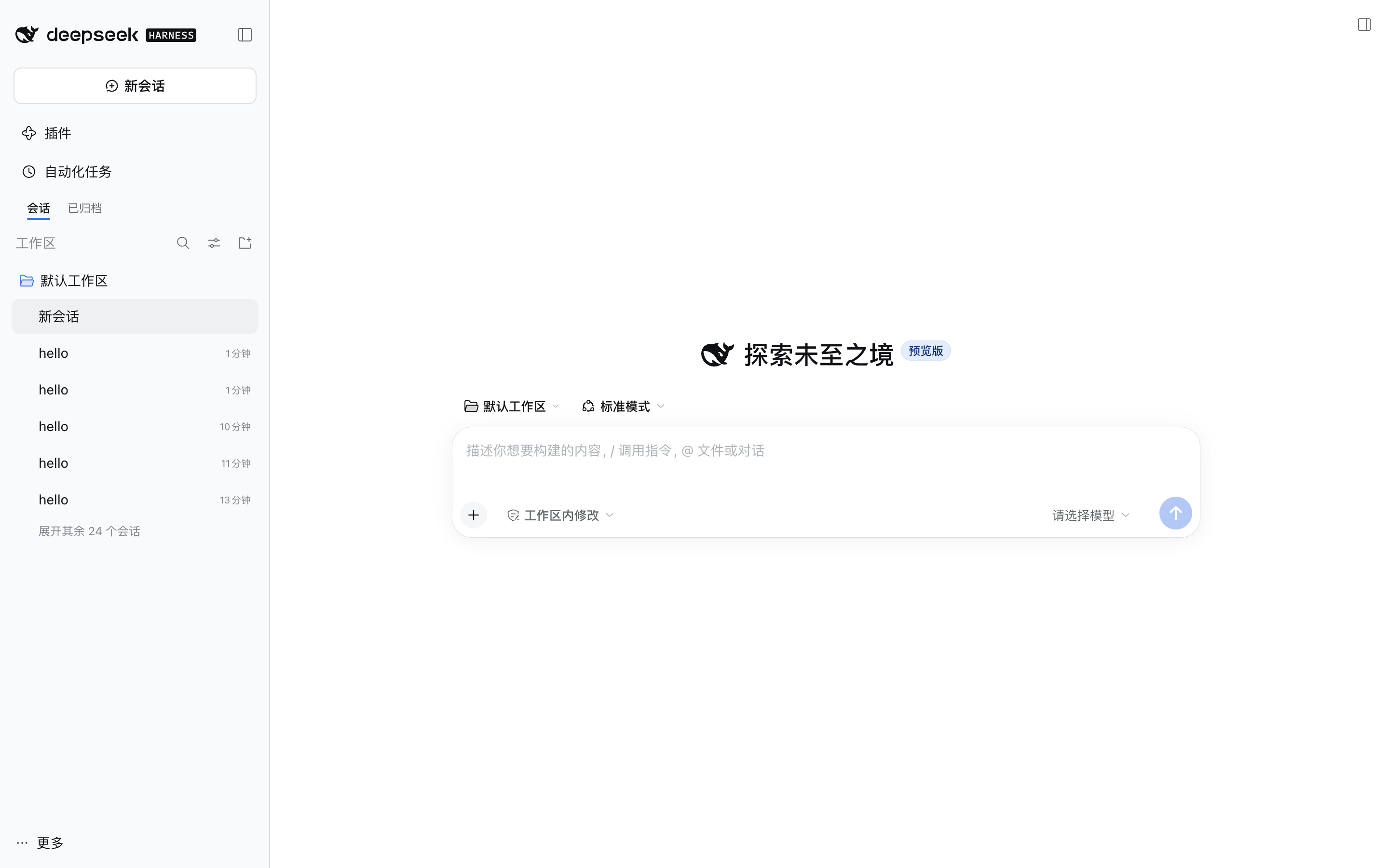
Task: Open the hello conversation from 11分钟
Action: (x=135, y=463)
